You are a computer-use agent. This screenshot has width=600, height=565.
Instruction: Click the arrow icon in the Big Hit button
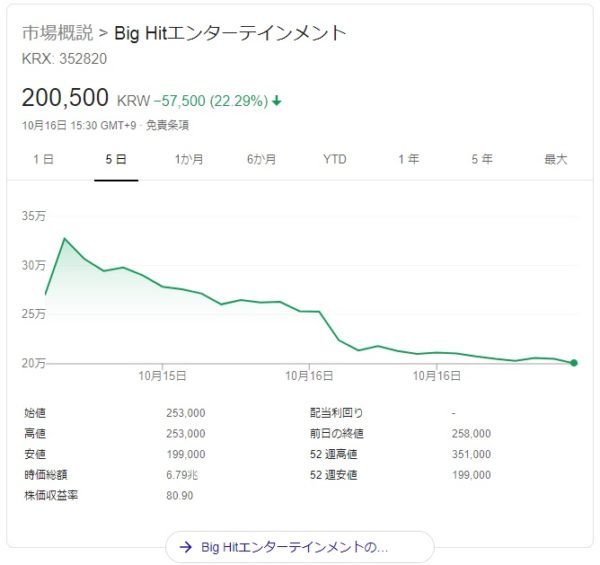coord(185,547)
